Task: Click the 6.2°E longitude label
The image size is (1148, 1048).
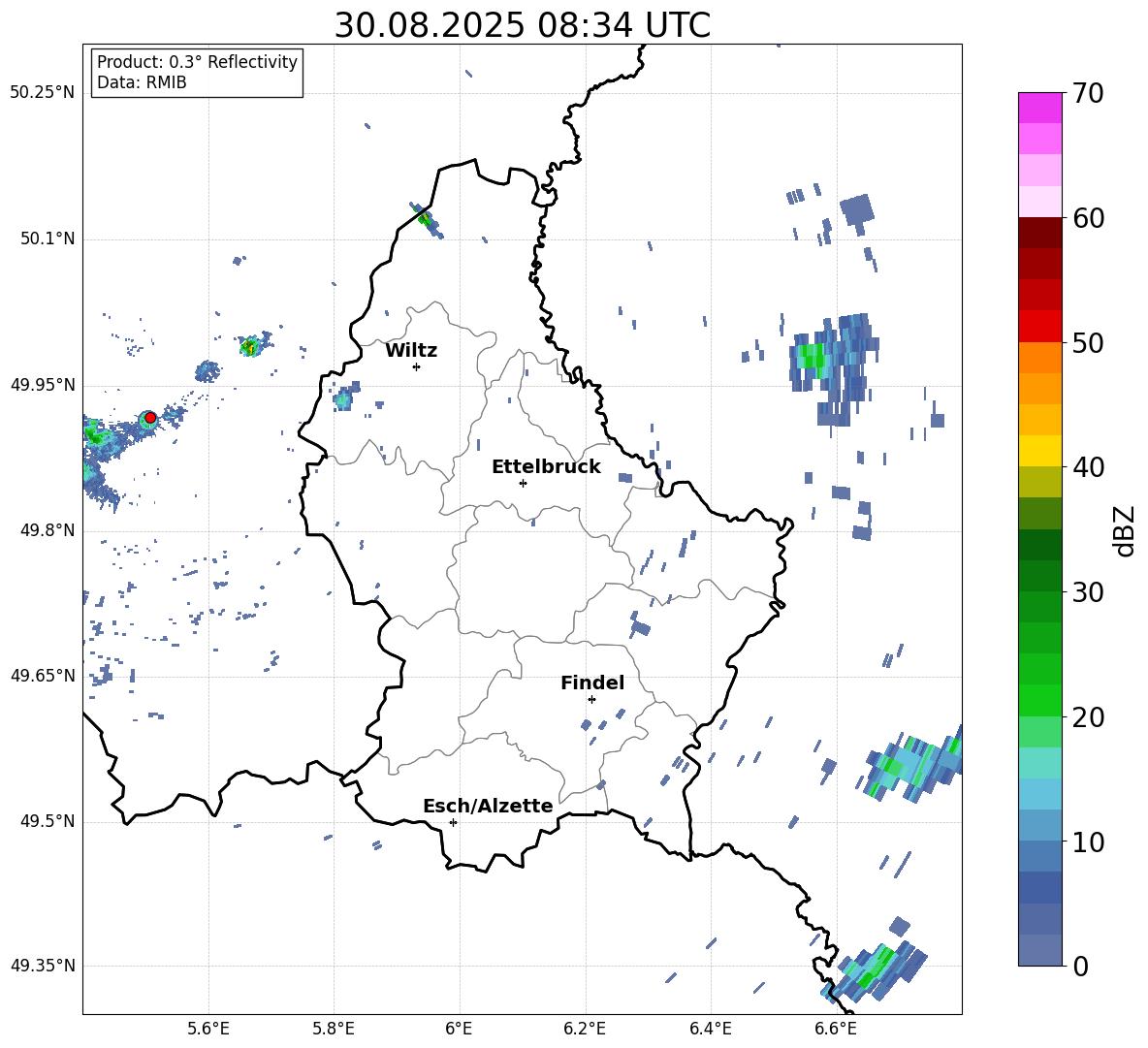Action: click(x=585, y=1029)
